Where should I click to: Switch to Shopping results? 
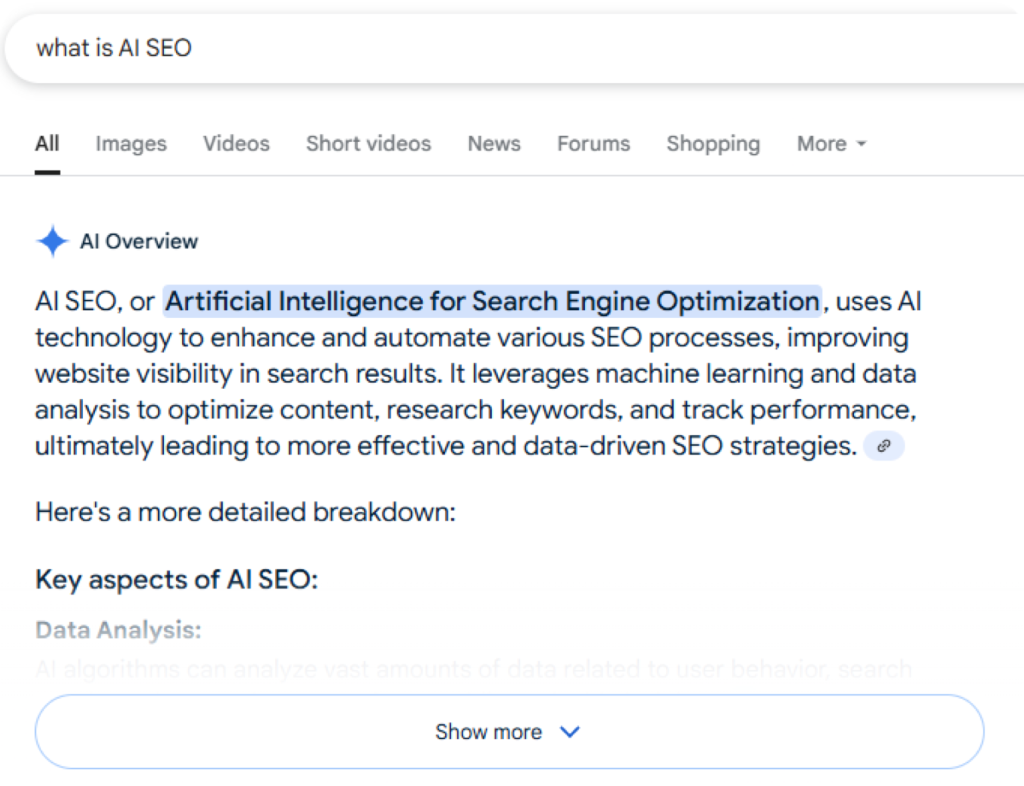713,144
